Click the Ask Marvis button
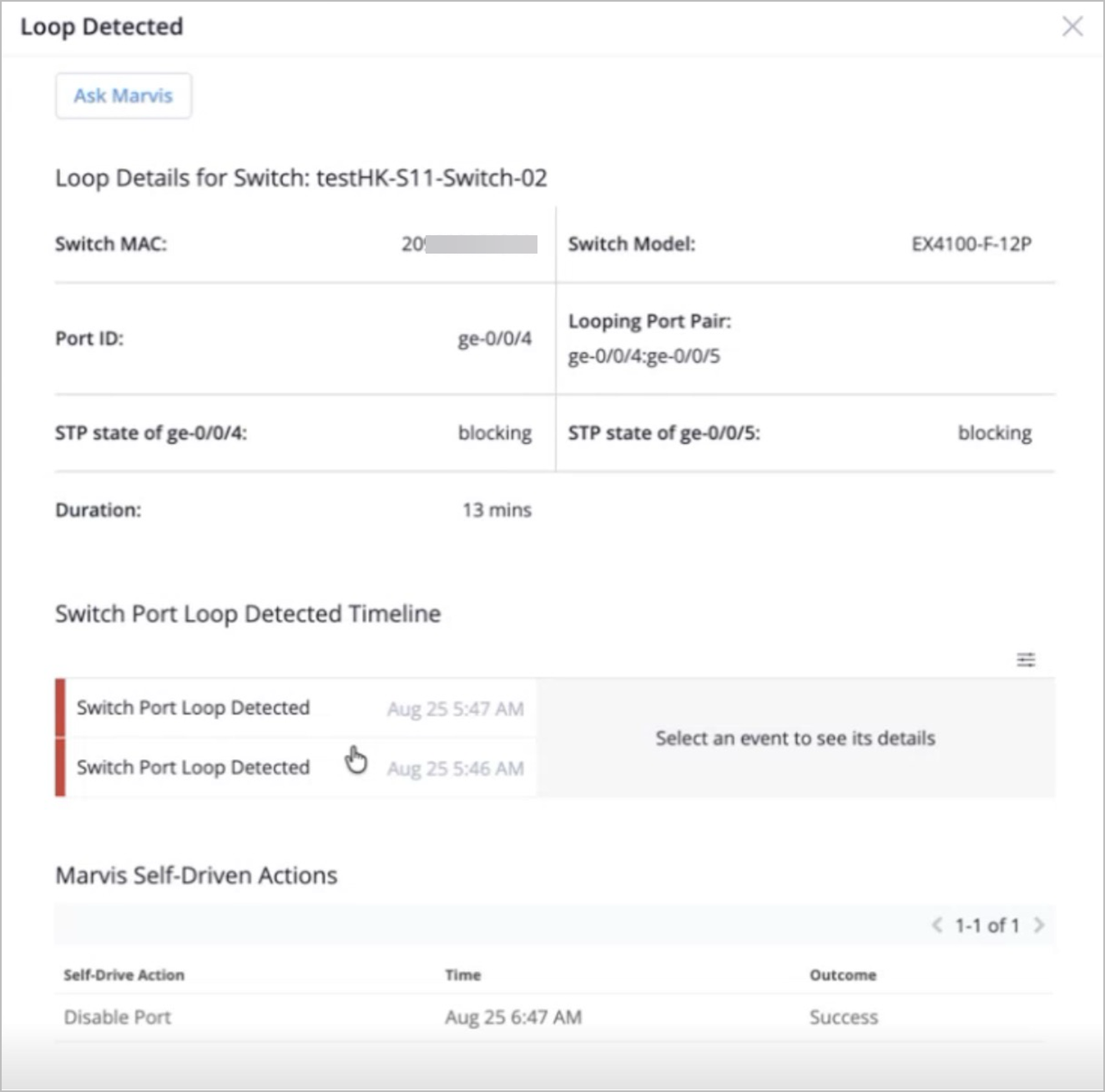 (x=124, y=96)
